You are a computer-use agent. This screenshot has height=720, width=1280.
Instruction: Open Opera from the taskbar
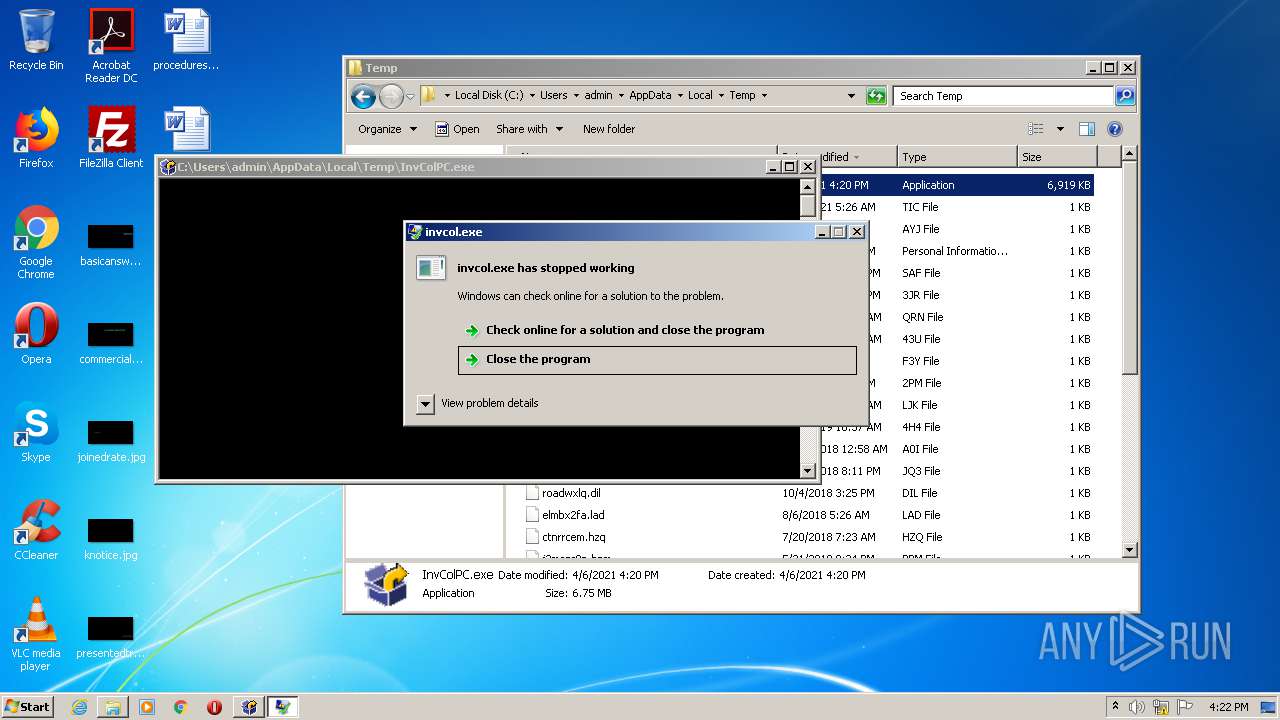(214, 707)
